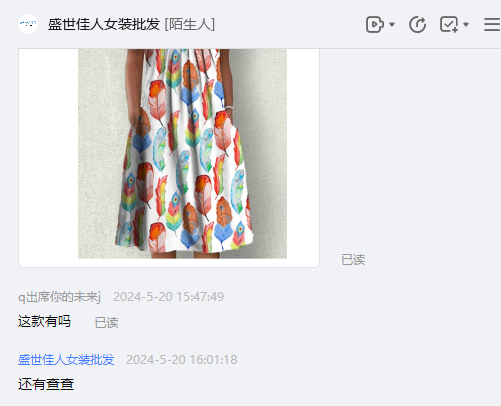Select sender name q出席你的未来j
501x406 pixels.
[x=59, y=297]
